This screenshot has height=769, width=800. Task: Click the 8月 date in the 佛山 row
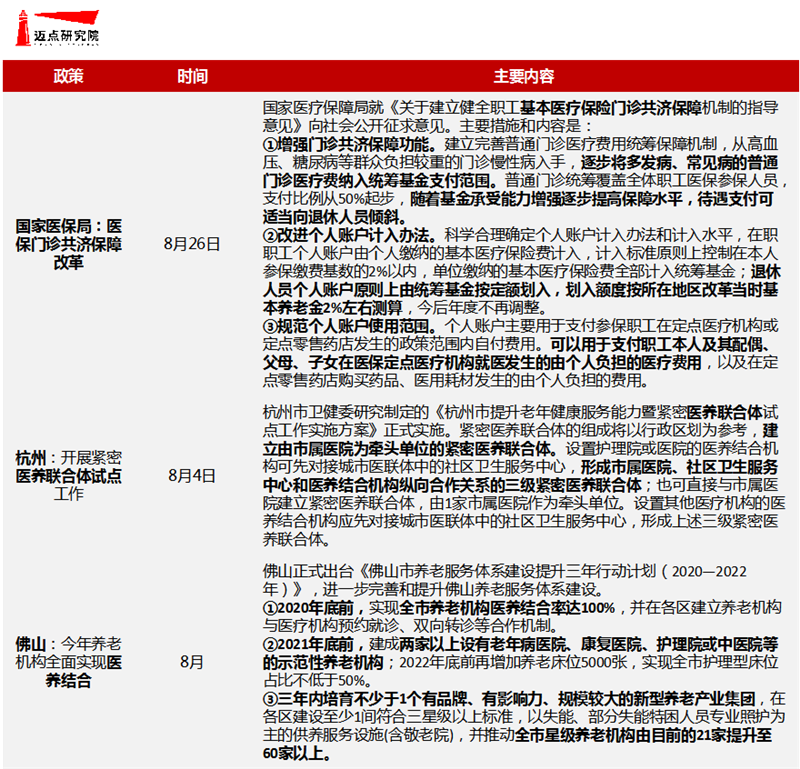pos(192,661)
